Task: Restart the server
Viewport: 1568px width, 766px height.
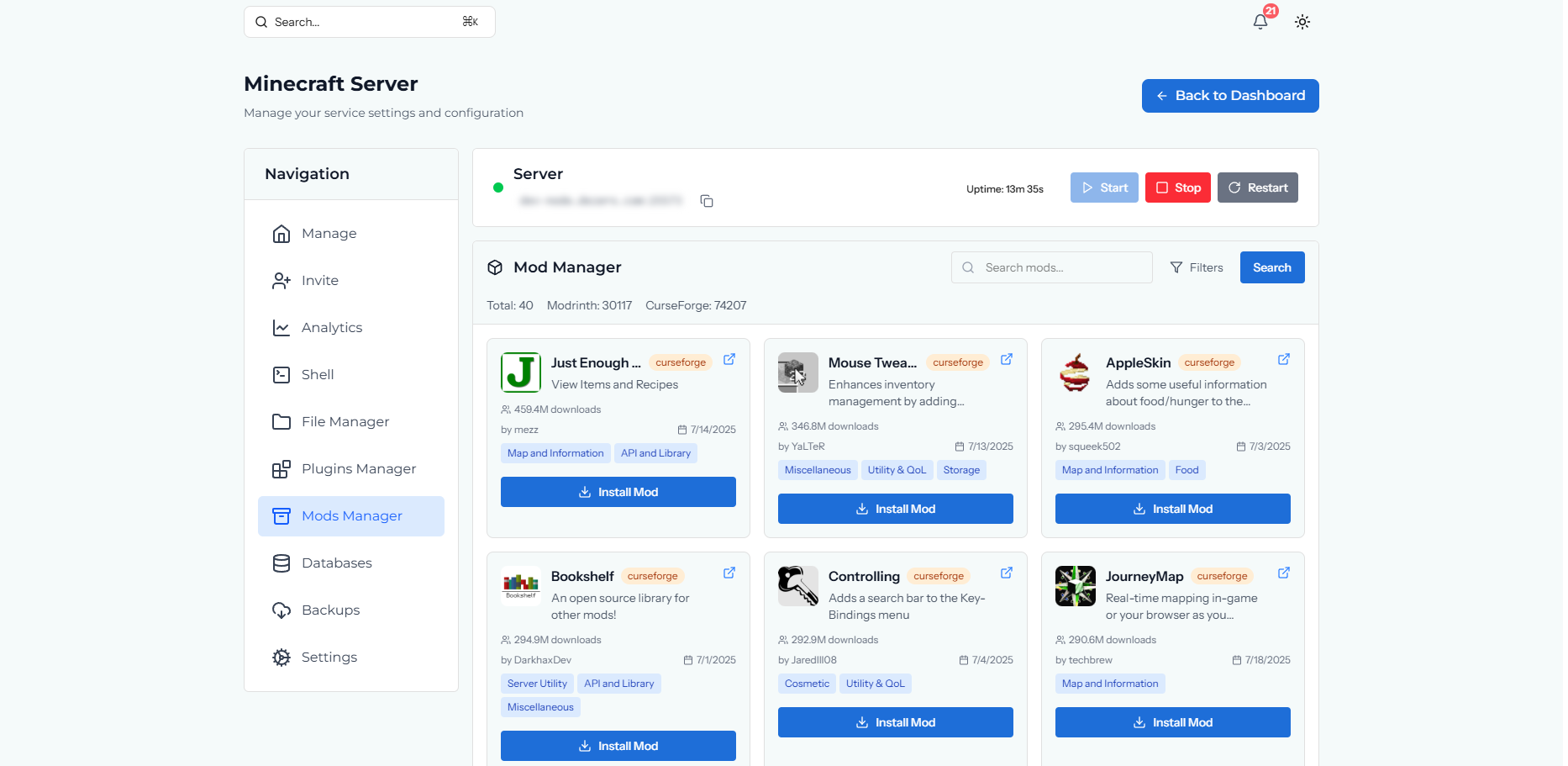Action: click(1258, 188)
